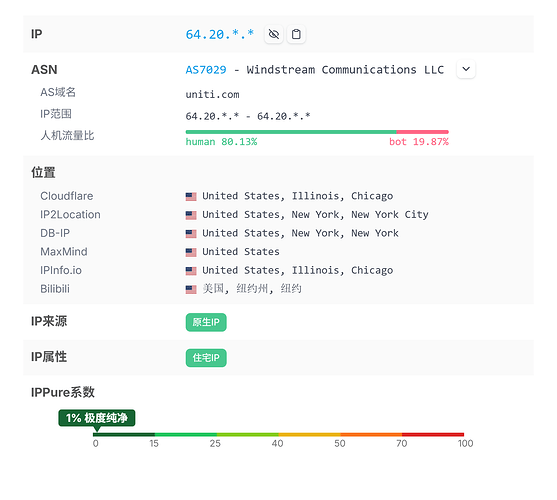Viewport: 557px width, 500px height.
Task: Click the bot 19.87% label
Action: tap(419, 142)
